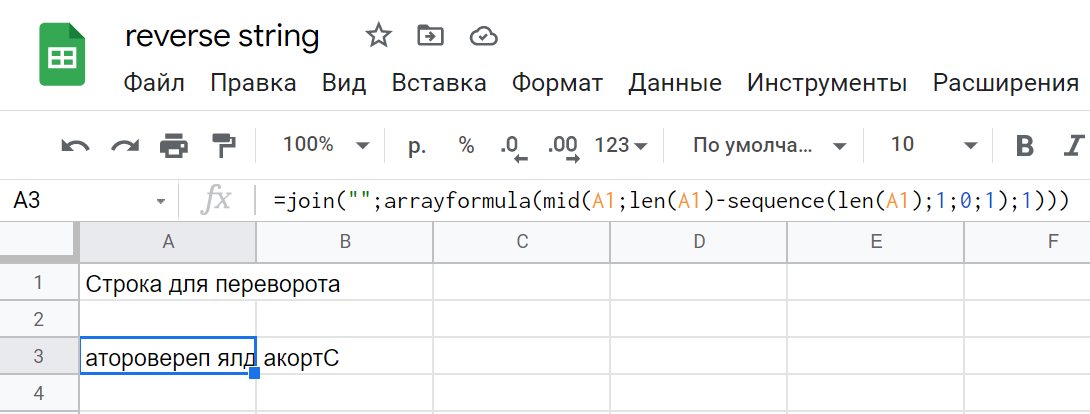This screenshot has width=1090, height=414.
Task: Open the font family dropdown
Action: click(x=770, y=146)
